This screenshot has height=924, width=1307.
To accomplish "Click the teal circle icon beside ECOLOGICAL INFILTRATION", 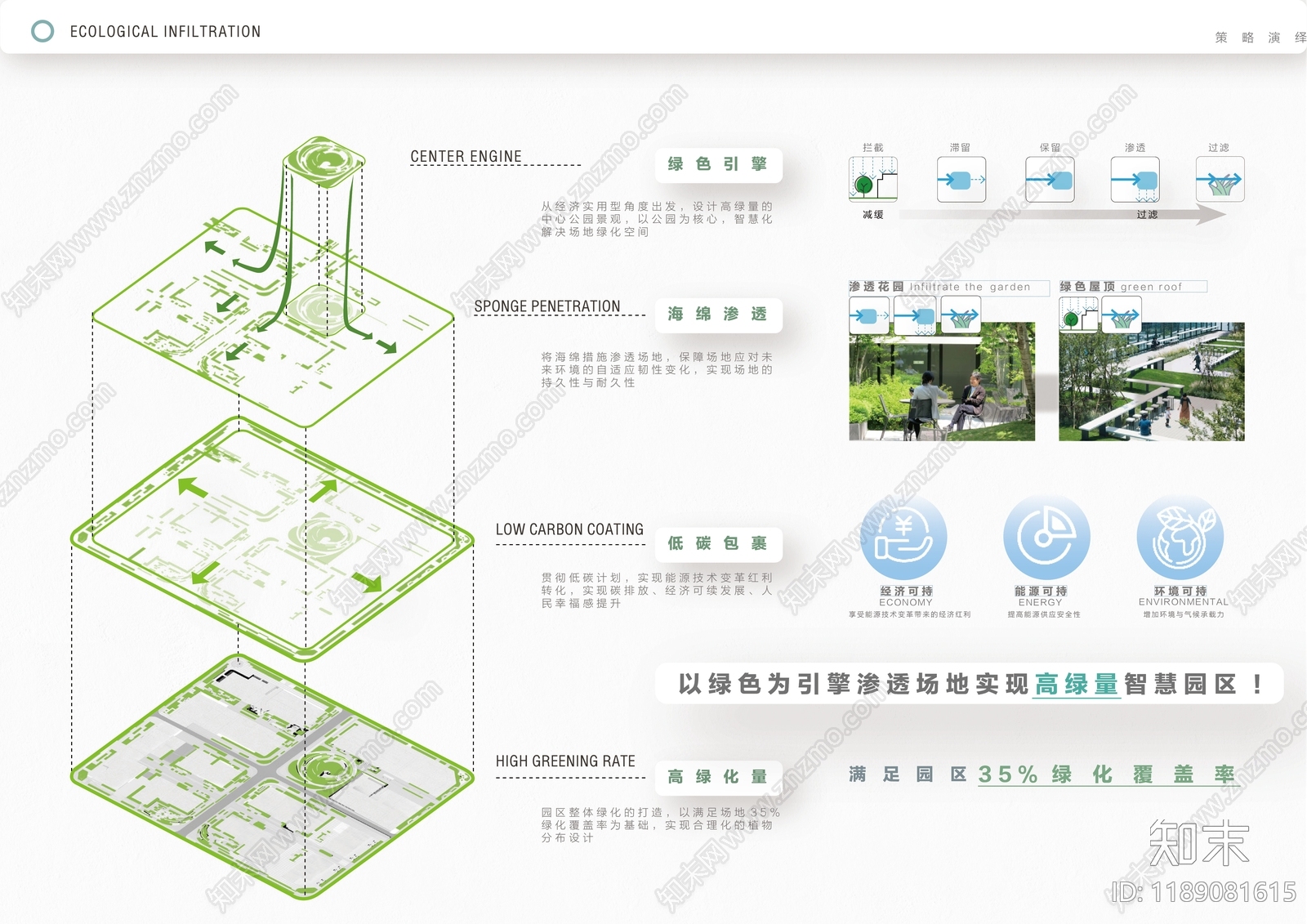I will 42,31.
